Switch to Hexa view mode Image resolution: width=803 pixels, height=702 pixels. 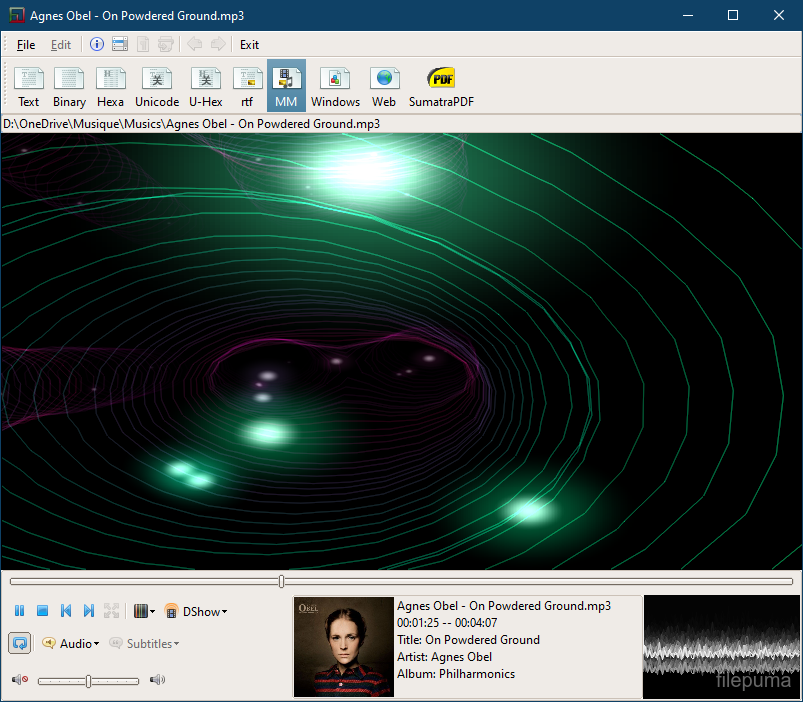(x=110, y=87)
